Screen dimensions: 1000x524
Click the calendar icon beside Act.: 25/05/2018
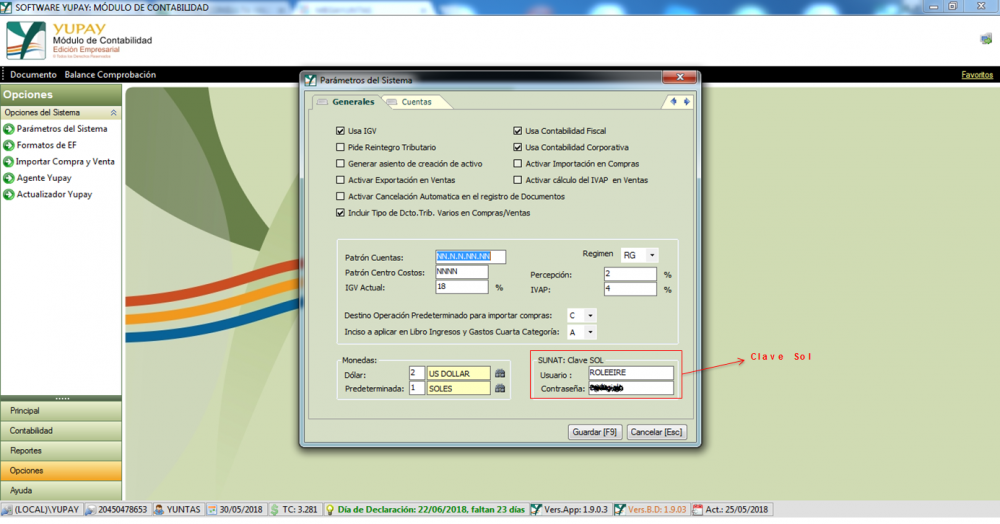pos(698,510)
